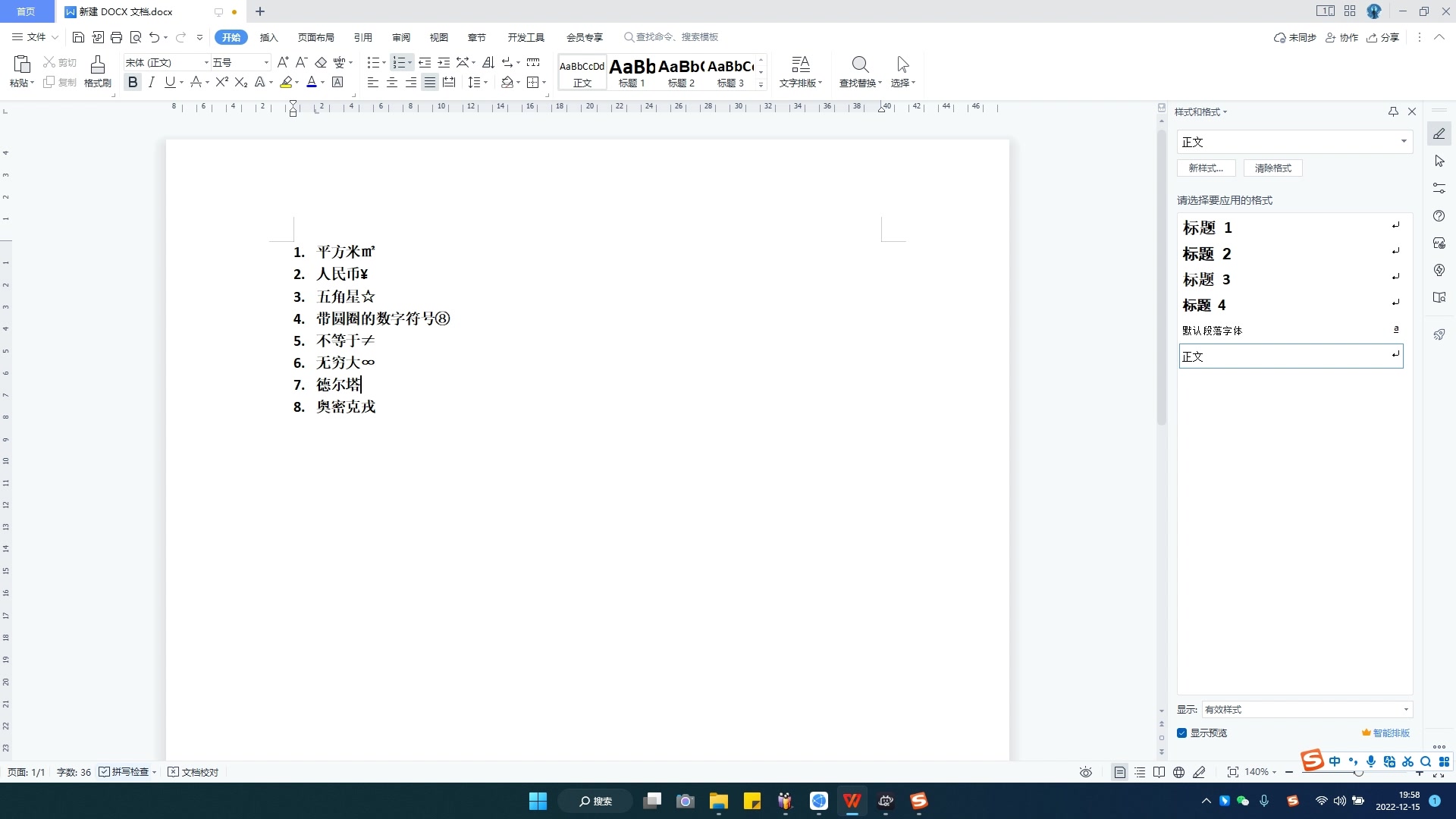Toggle Justify paragraph alignment
Image resolution: width=1456 pixels, height=819 pixels.
pos(430,82)
